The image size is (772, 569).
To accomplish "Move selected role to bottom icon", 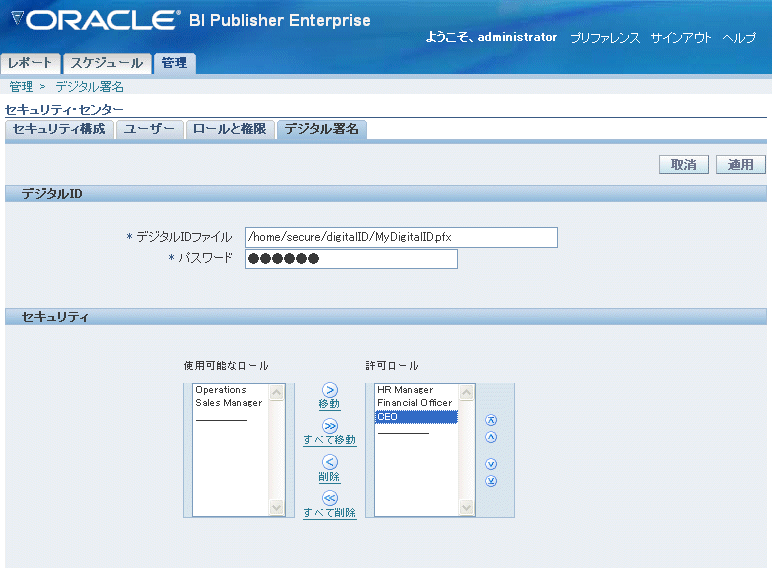I will pos(491,481).
